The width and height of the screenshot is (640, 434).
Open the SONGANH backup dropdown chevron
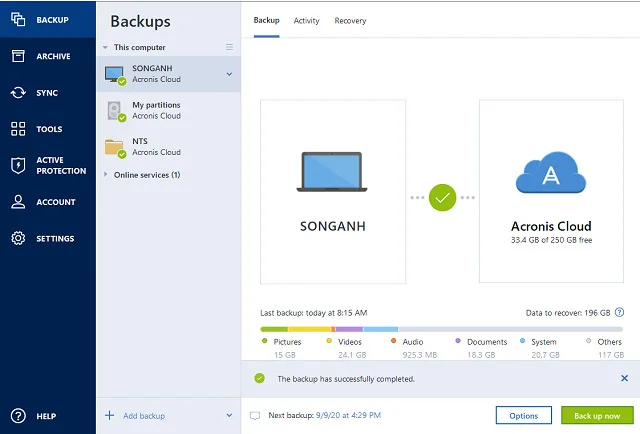pyautogui.click(x=229, y=74)
